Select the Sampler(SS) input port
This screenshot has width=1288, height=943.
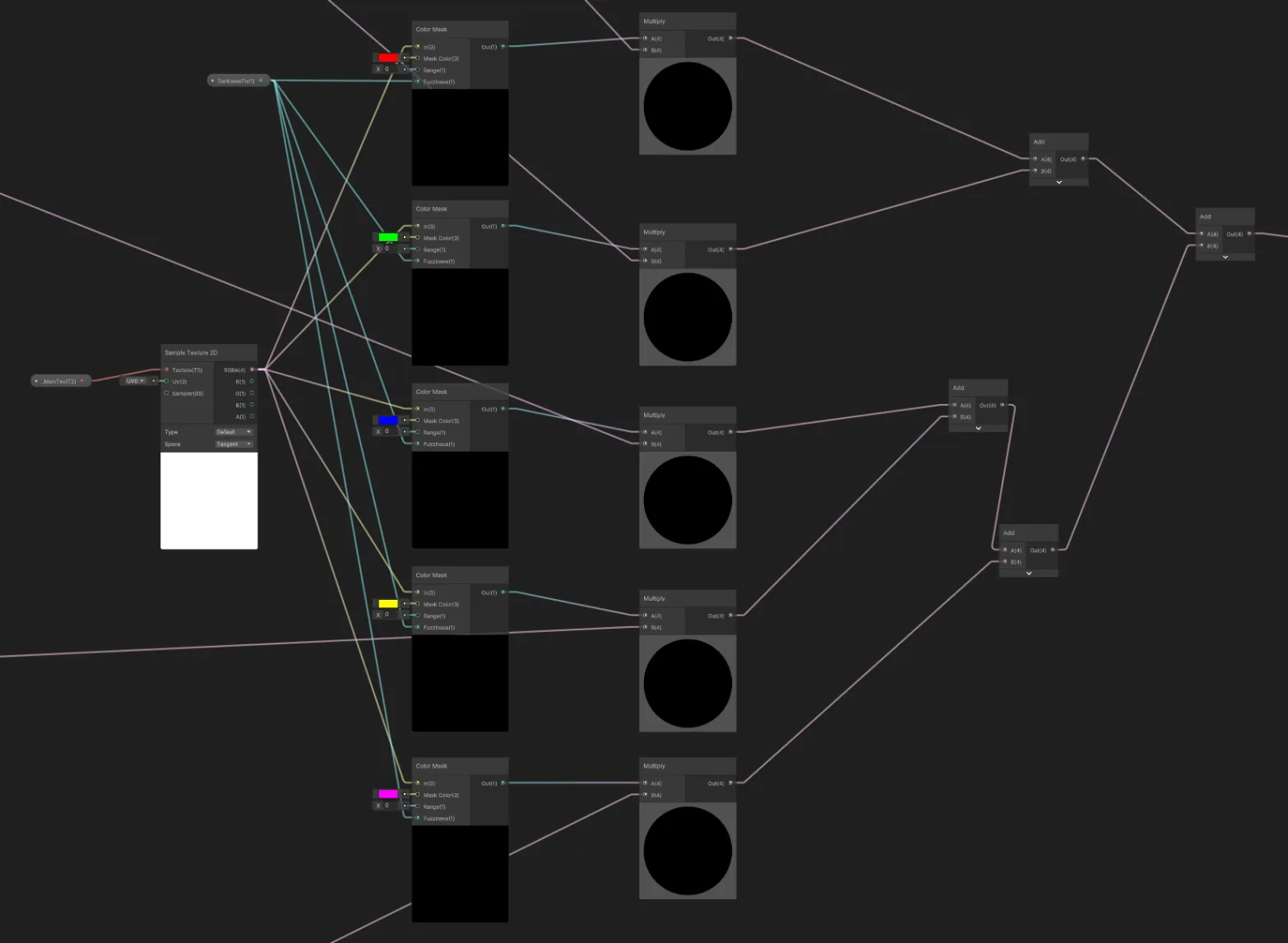[x=167, y=393]
